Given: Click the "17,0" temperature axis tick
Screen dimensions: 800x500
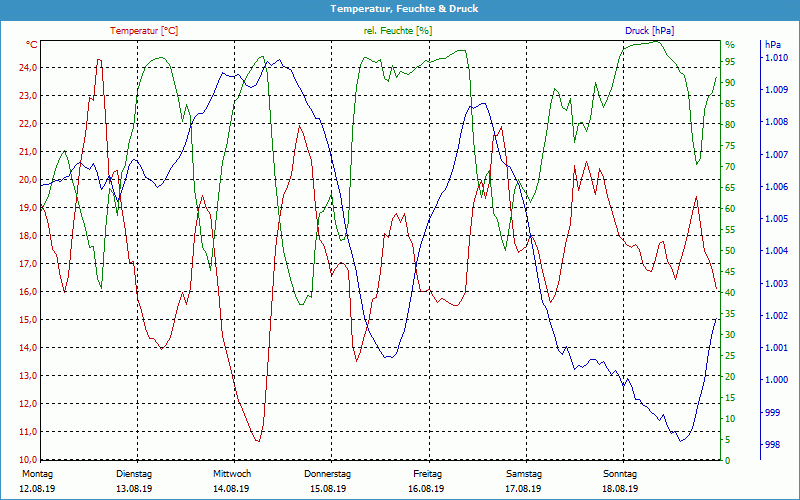Looking at the screenshot, I should 28,264.
